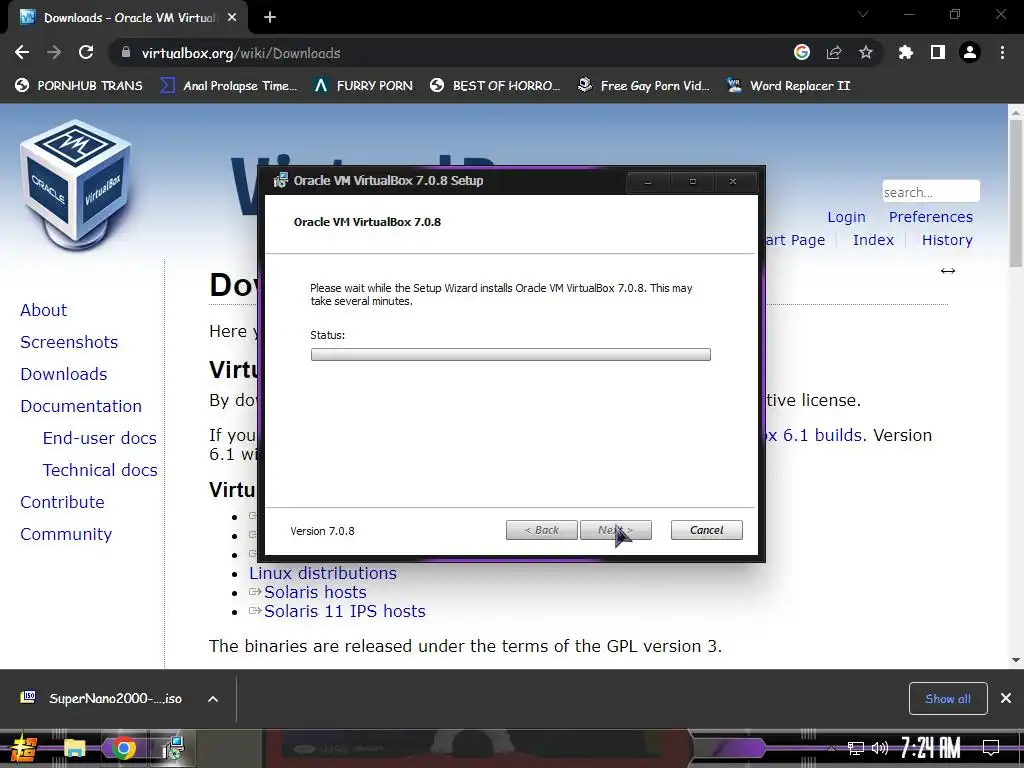
Task: Open the Login link
Action: click(x=846, y=217)
